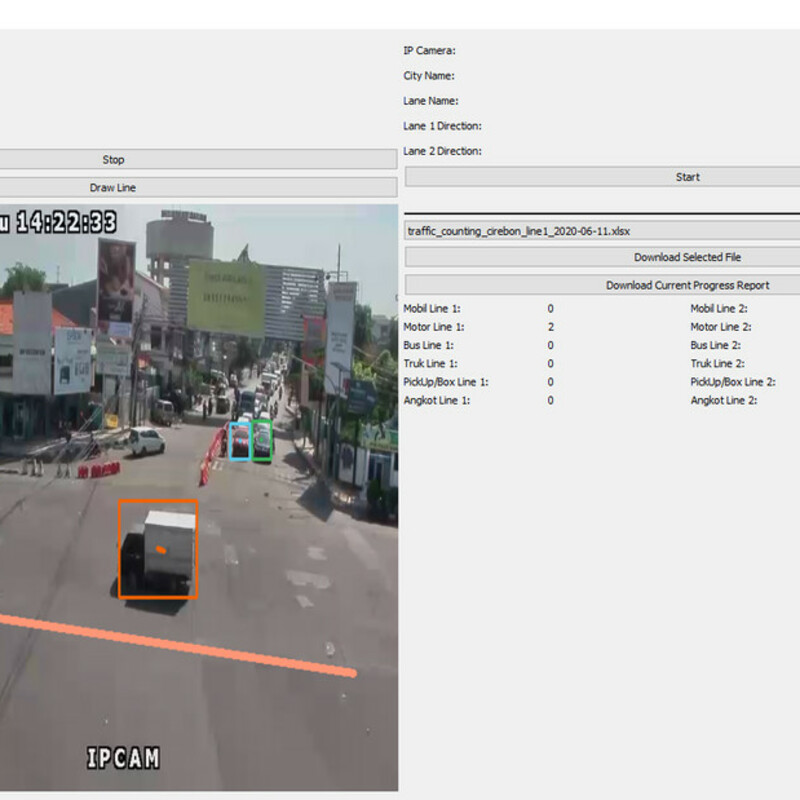Click the 14:22:33 video timestamp

coord(65,222)
